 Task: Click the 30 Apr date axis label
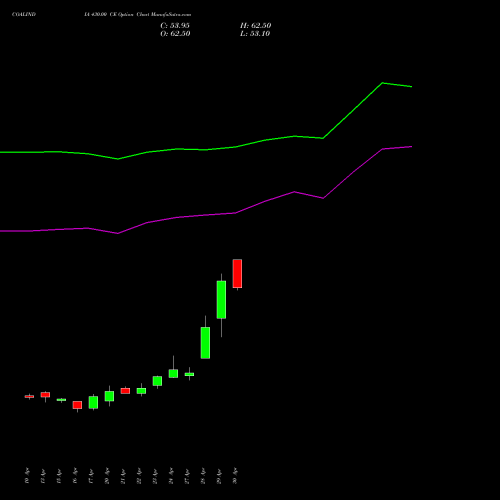(235, 476)
